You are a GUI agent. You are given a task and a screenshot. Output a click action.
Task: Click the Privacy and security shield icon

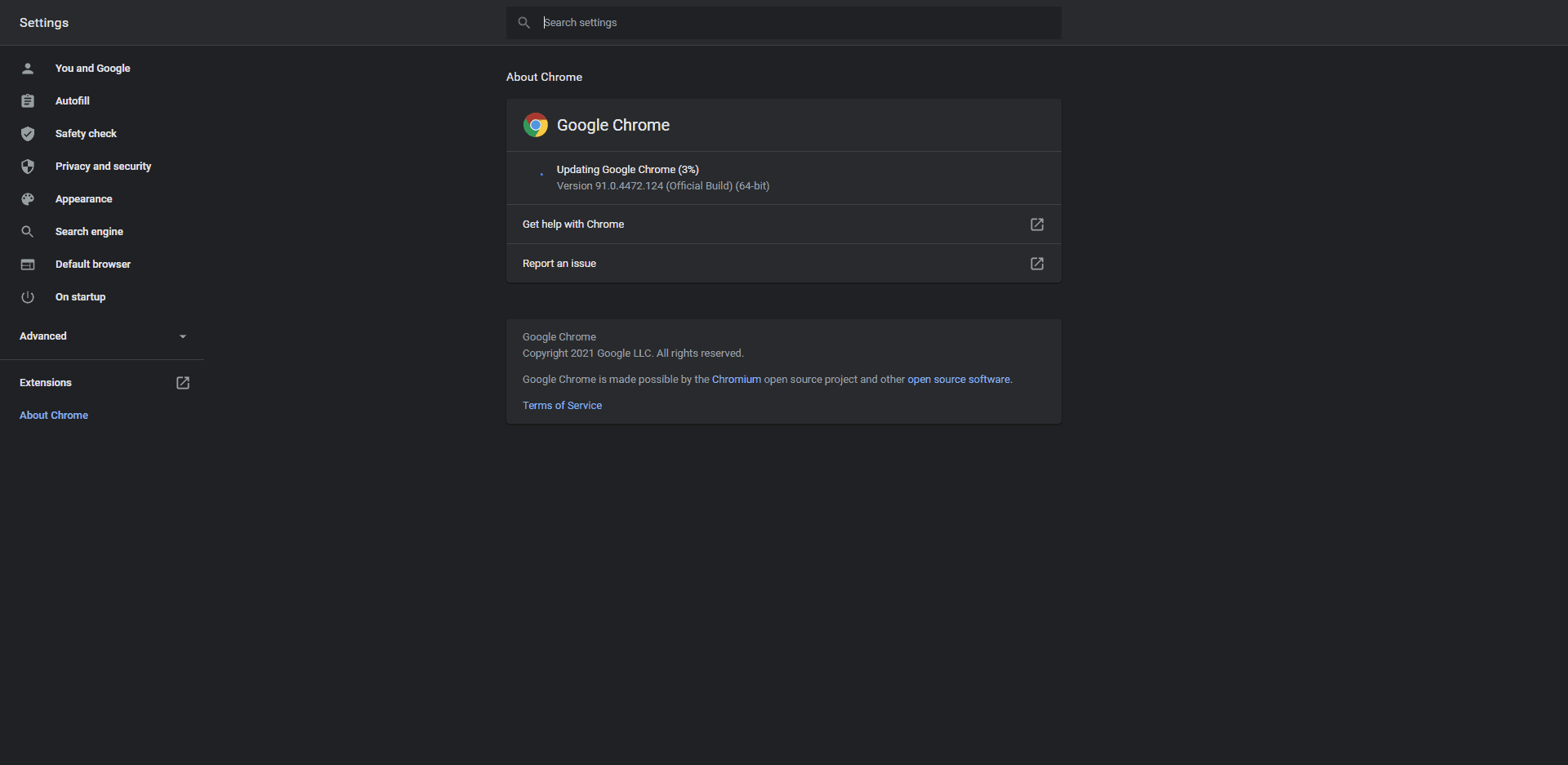(28, 167)
